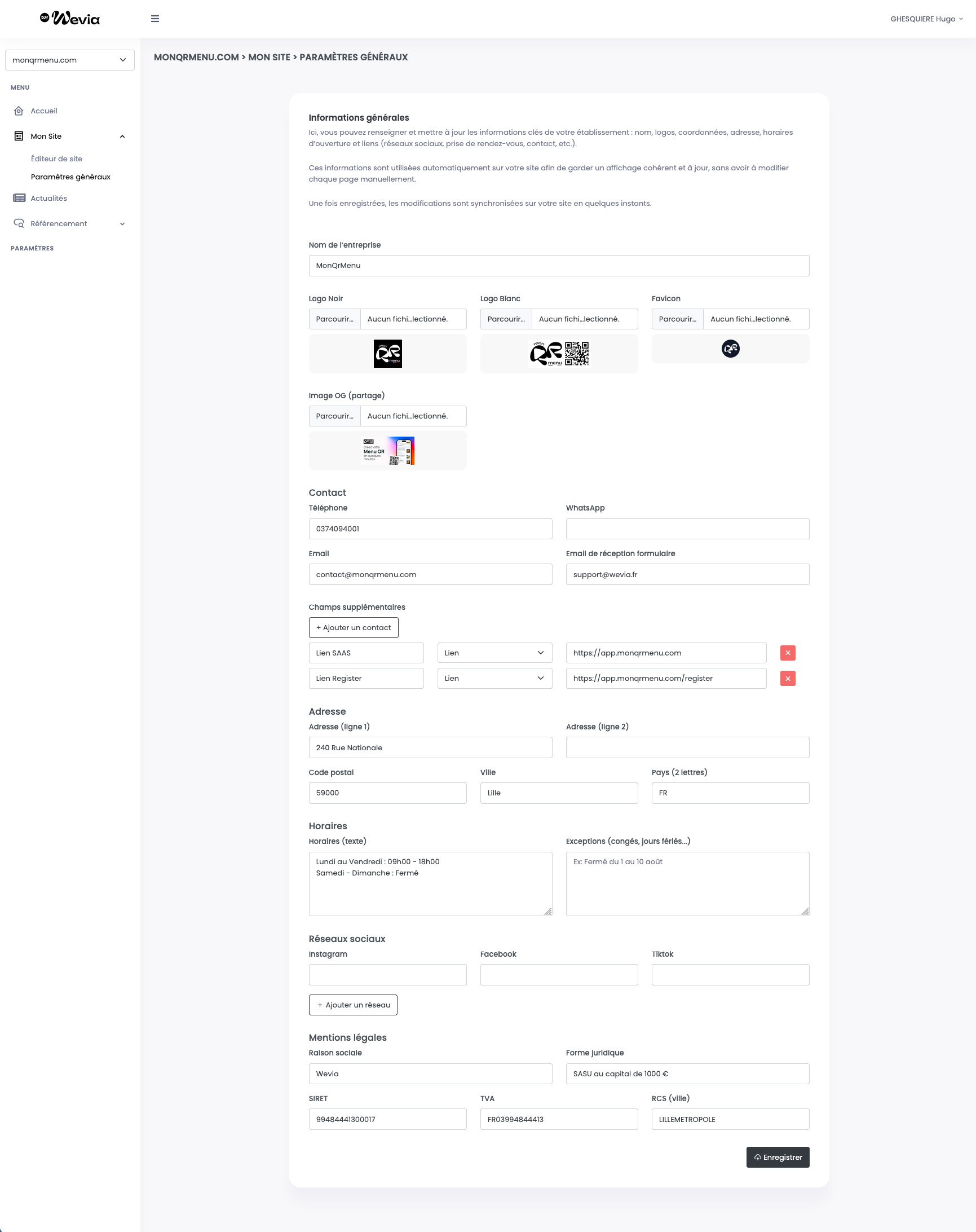This screenshot has height=1232, width=976.
Task: Delete the Lien SAAS contact row
Action: point(788,653)
